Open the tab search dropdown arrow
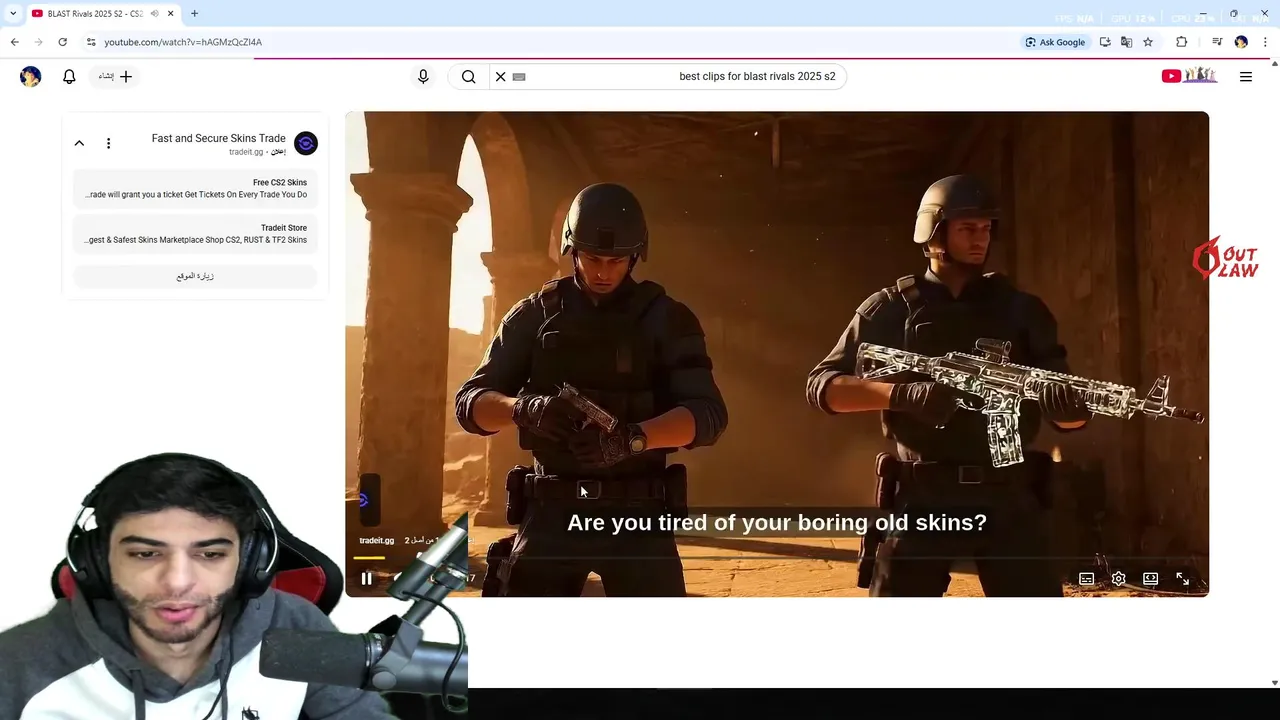The height and width of the screenshot is (720, 1280). (13, 13)
